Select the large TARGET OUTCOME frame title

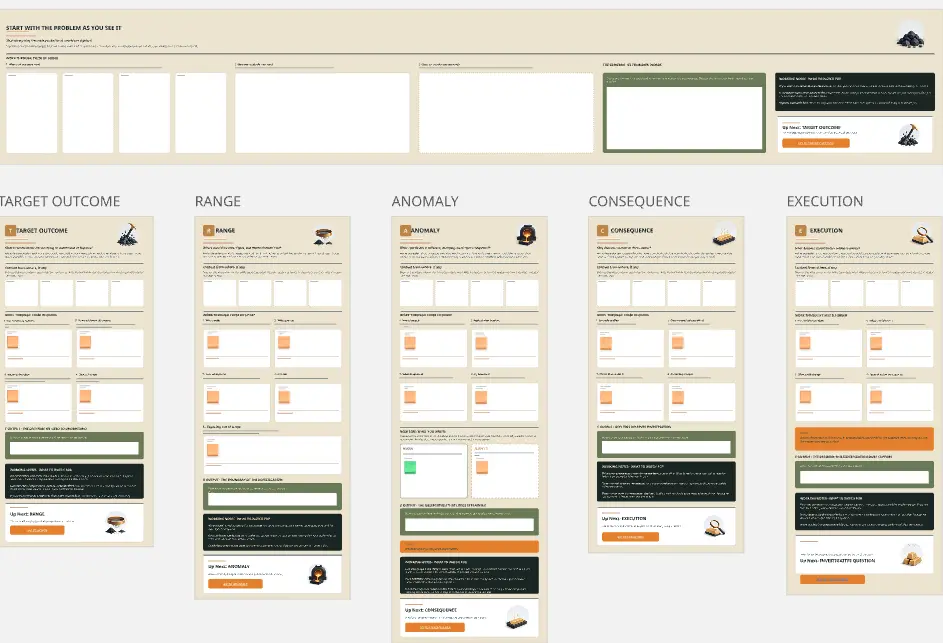60,202
